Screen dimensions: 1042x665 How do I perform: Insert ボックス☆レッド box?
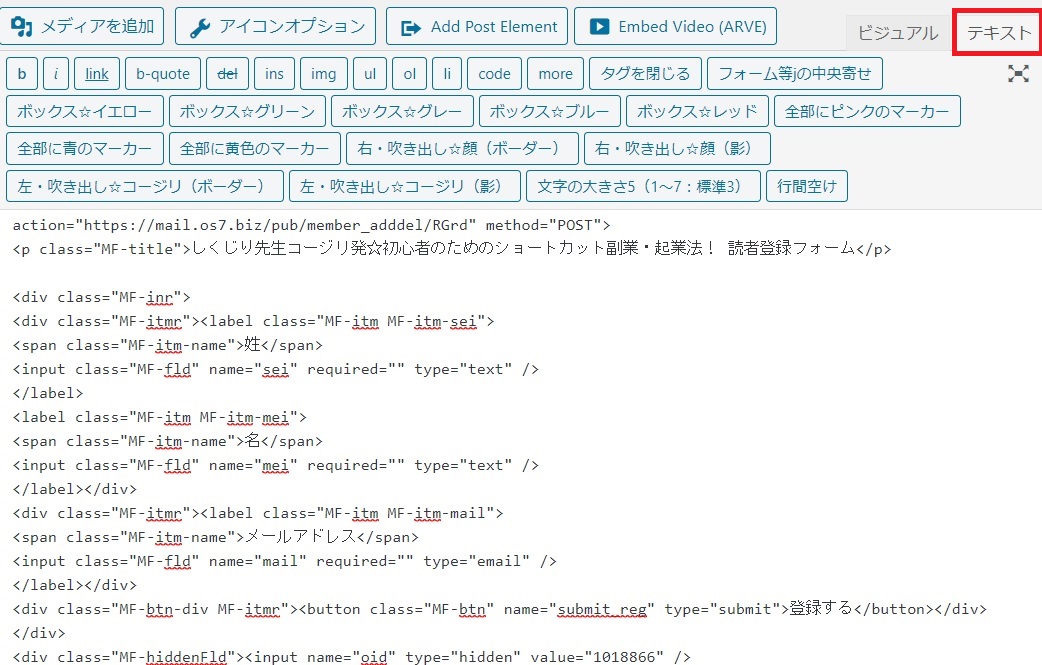pyautogui.click(x=697, y=111)
